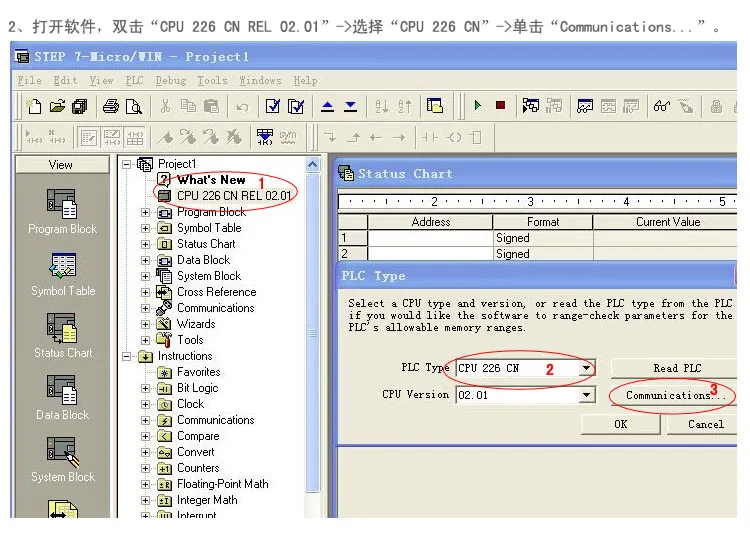Select Floating-Point Math instruction folder
Viewport: 750px width, 542px height.
222,484
